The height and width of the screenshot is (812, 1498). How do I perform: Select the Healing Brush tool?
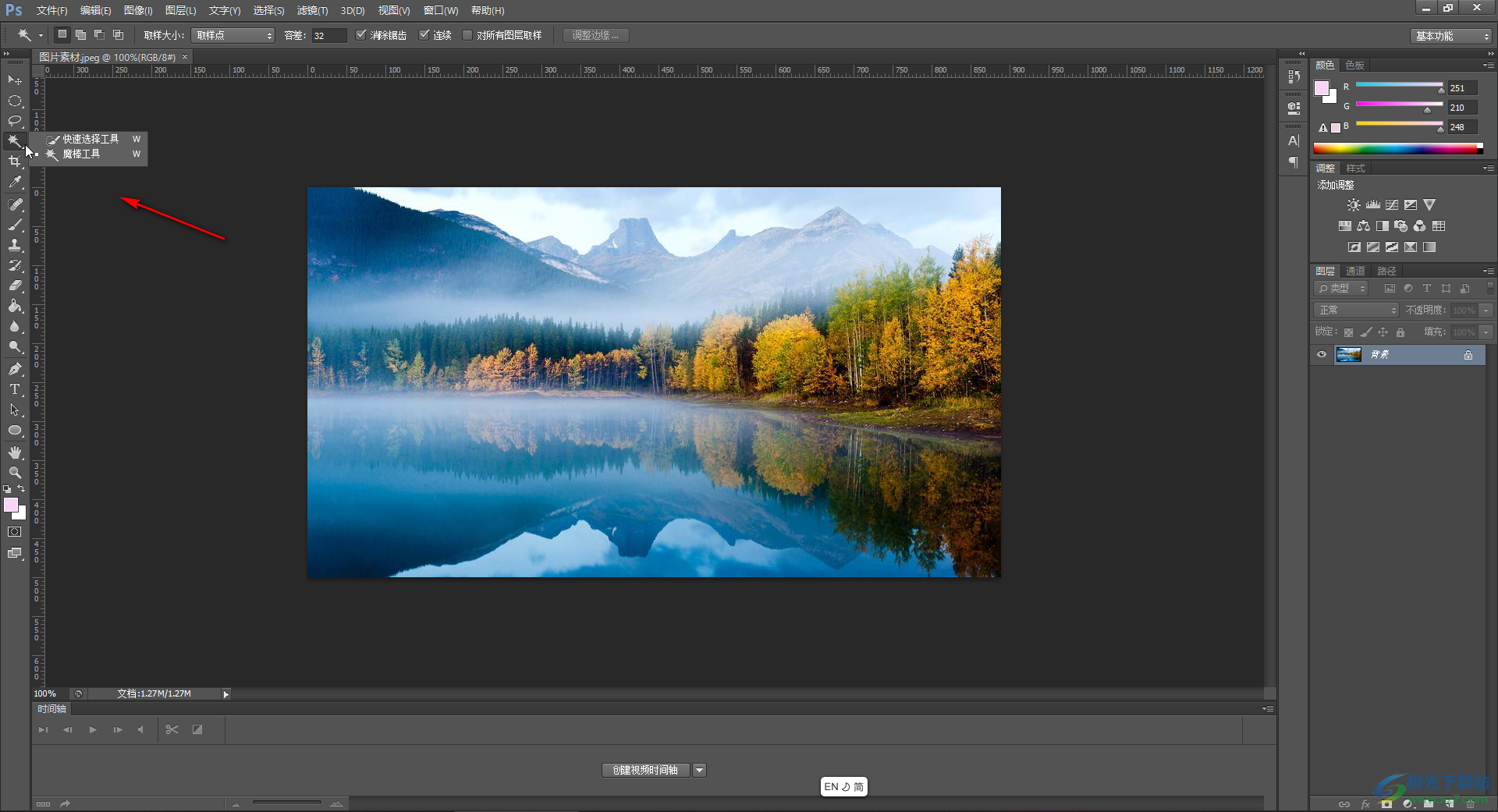click(x=15, y=204)
